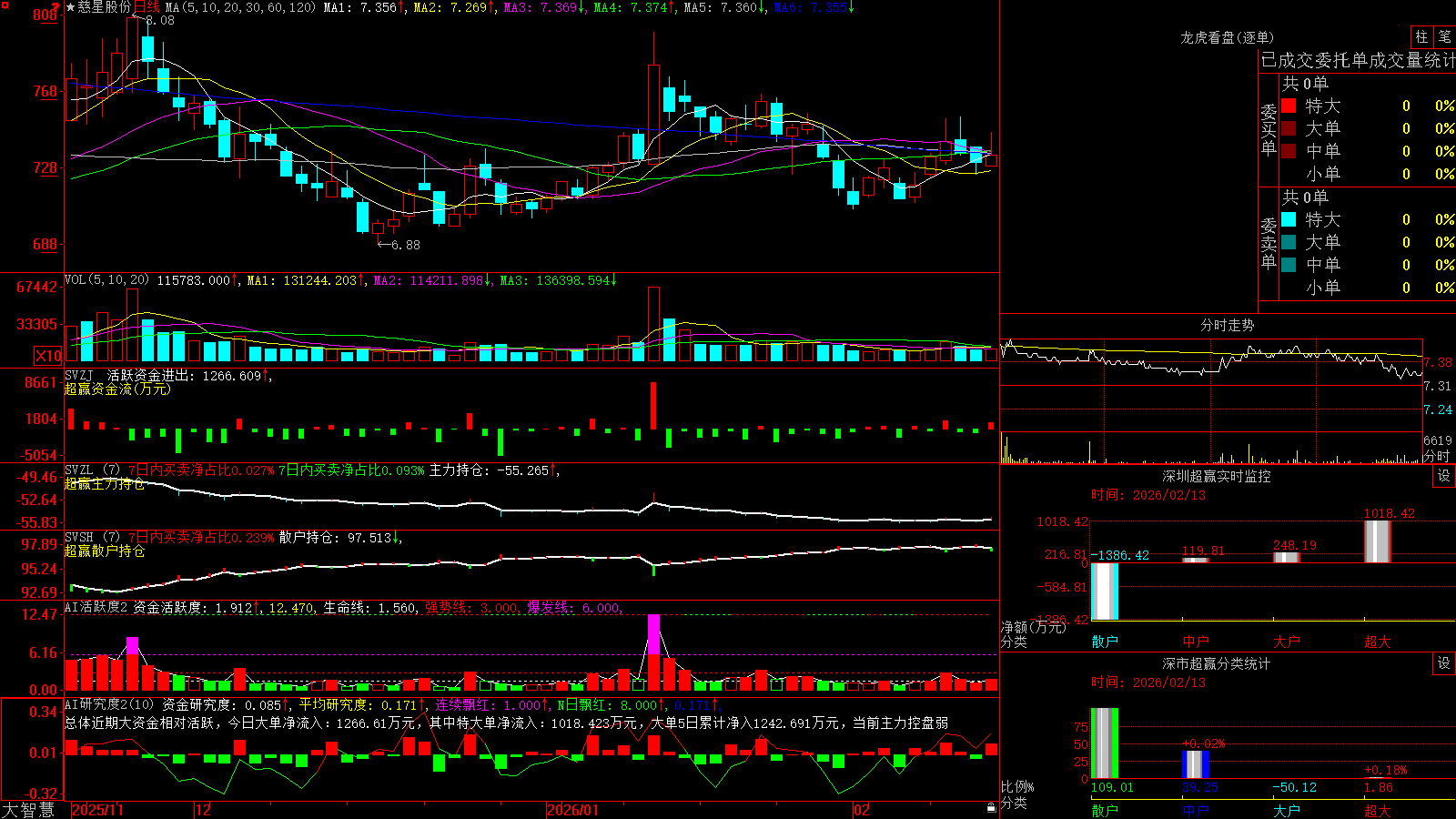The height and width of the screenshot is (819, 1456).
Task: Click the 日线 period label
Action: pos(147,7)
